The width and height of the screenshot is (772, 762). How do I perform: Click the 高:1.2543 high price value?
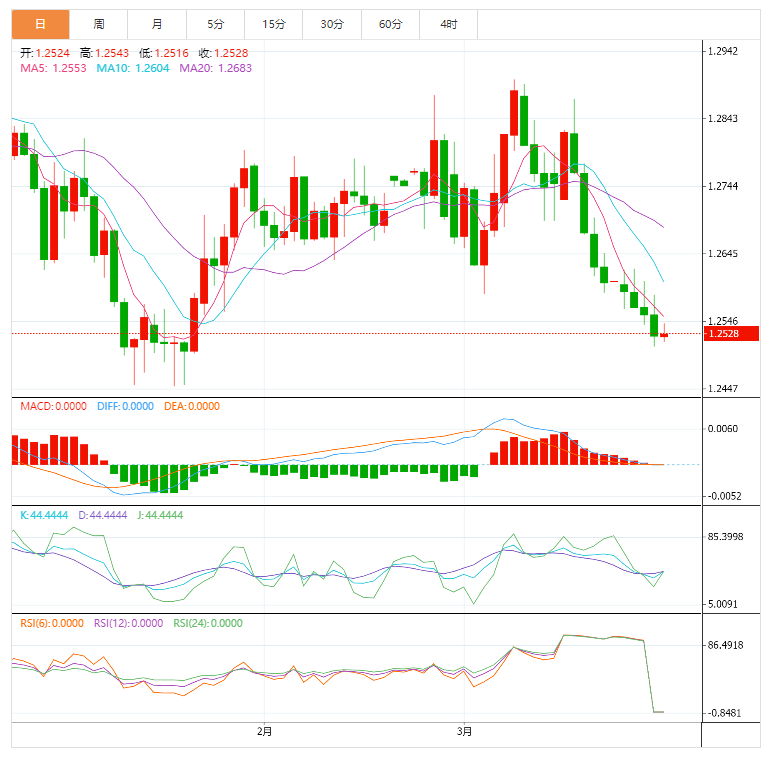tap(104, 53)
